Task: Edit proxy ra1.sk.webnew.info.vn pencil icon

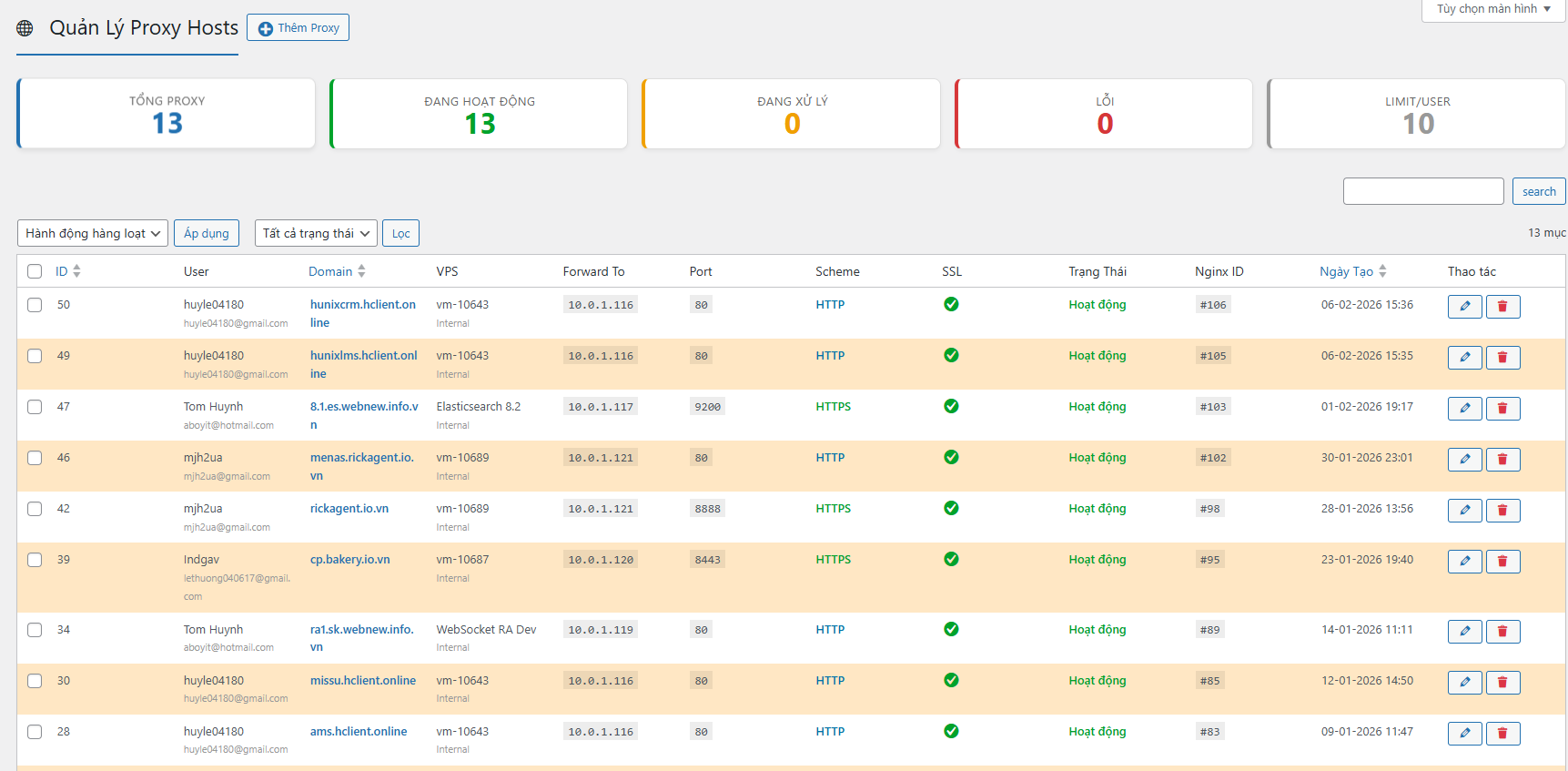Action: [1464, 632]
